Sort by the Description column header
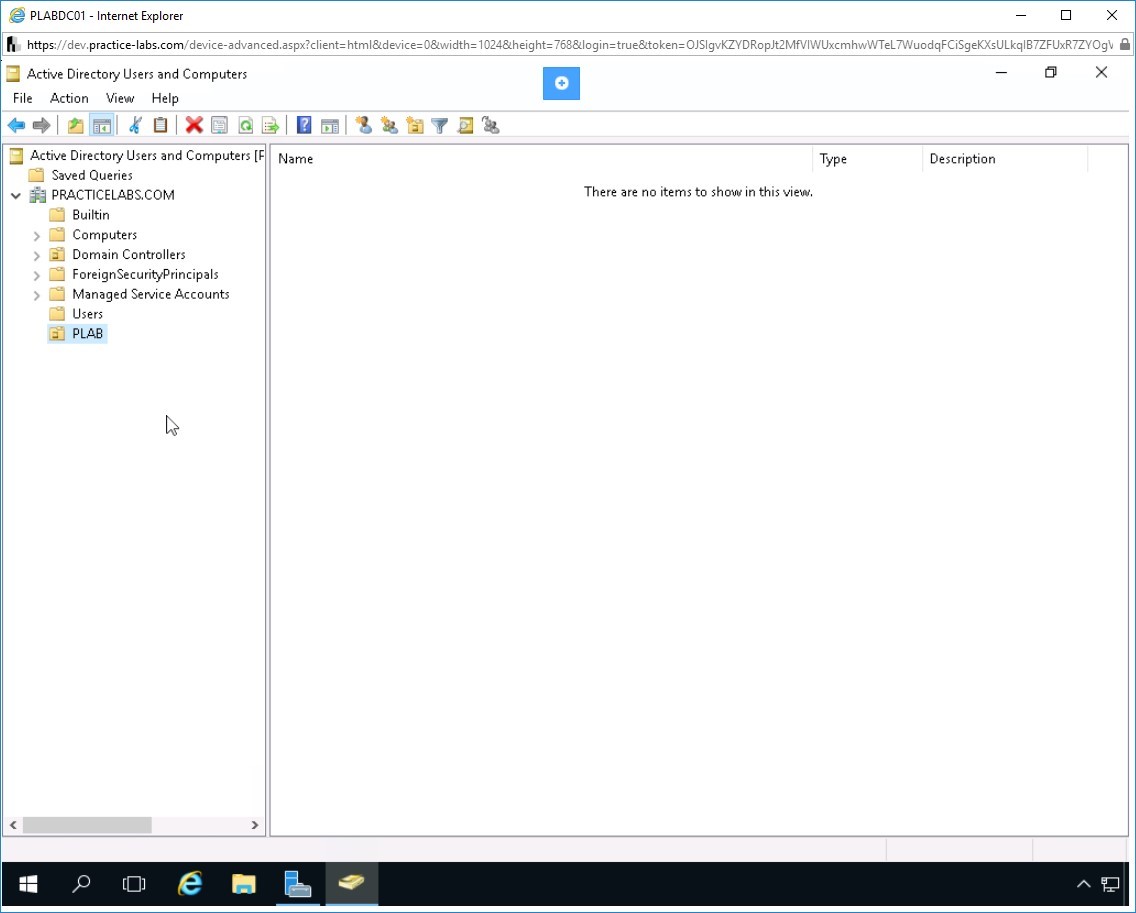This screenshot has height=913, width=1136. (1006, 159)
